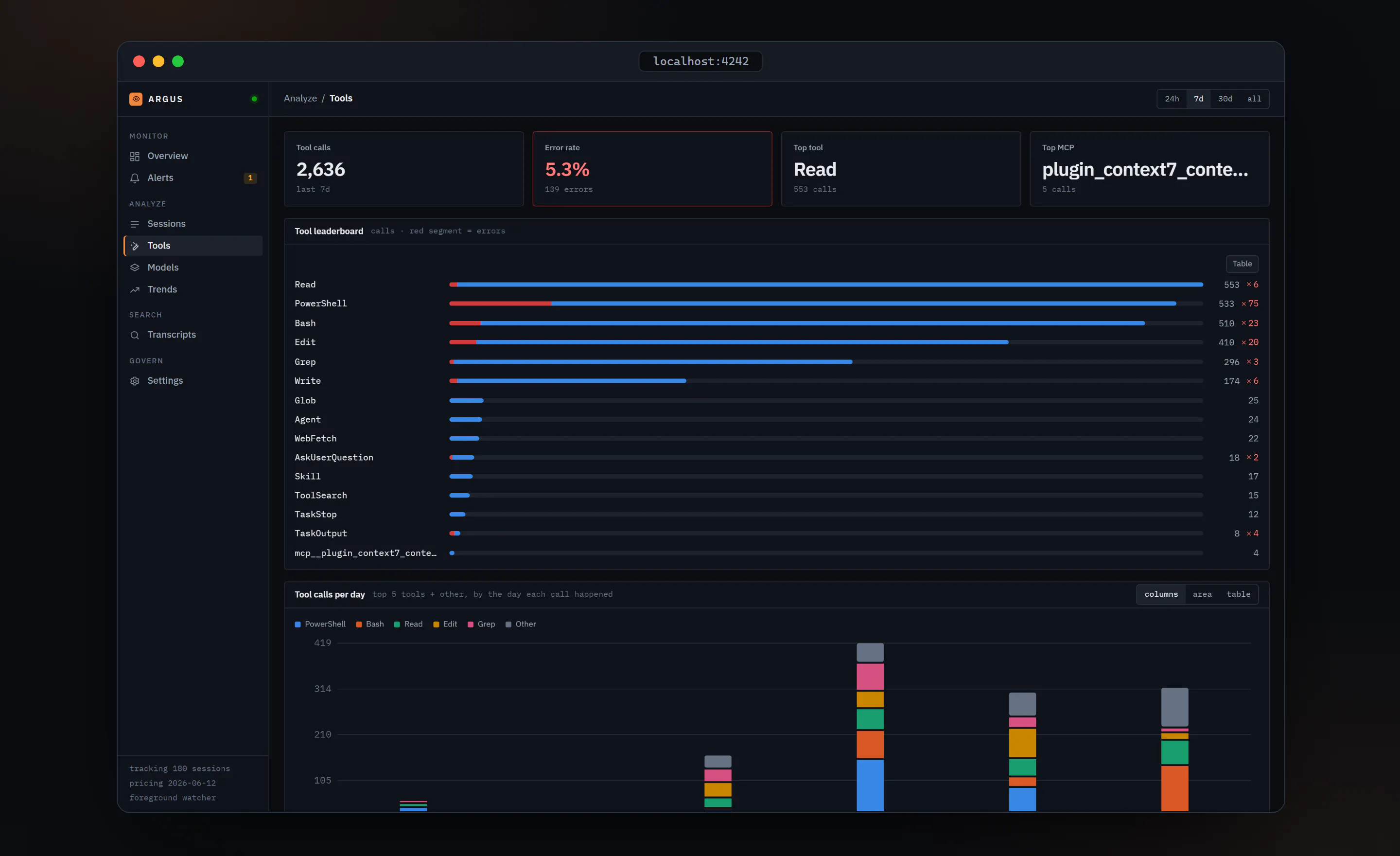1400x856 pixels.
Task: Click the Top tool Read card
Action: pos(901,169)
